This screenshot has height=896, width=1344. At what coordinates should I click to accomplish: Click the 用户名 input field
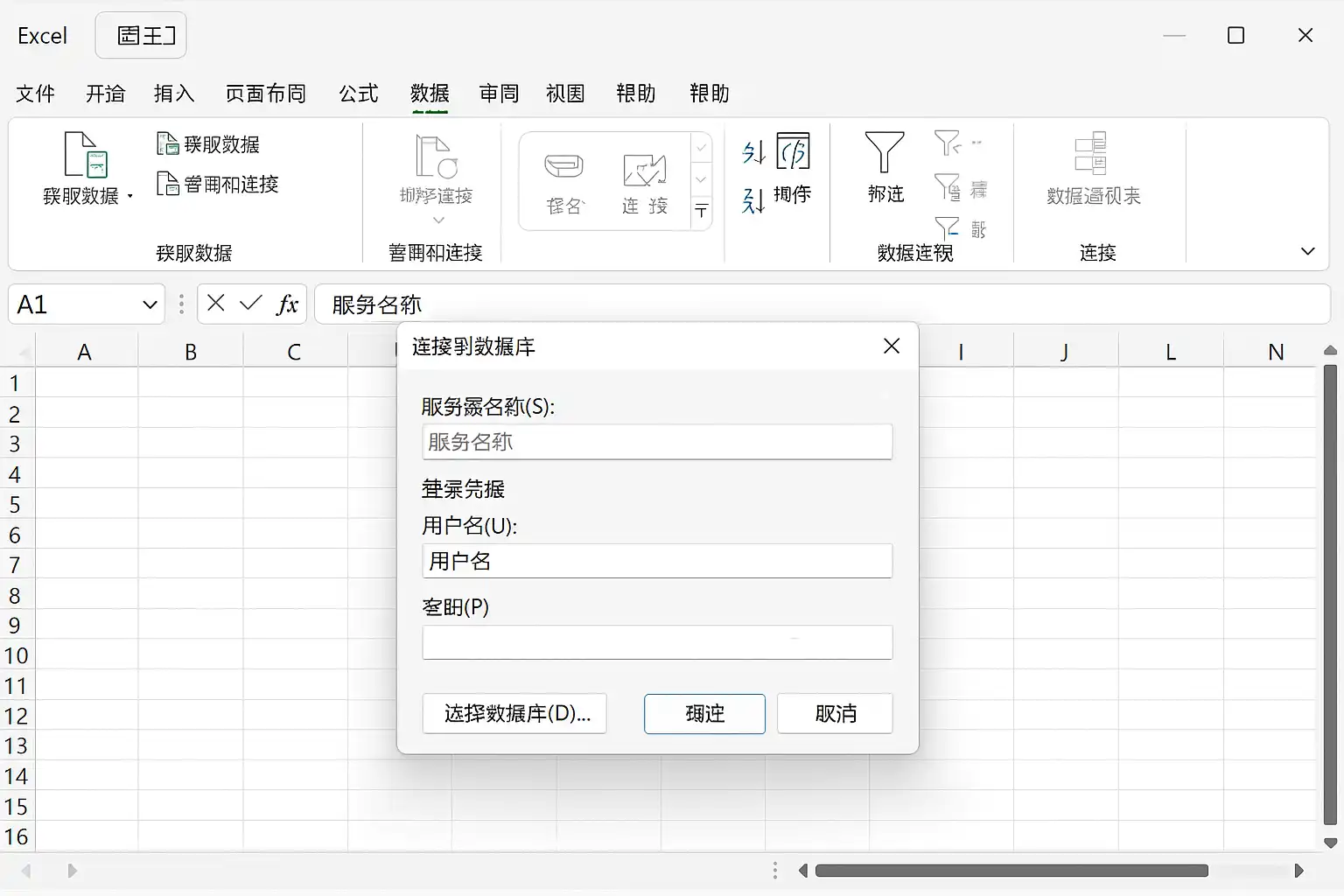(657, 561)
